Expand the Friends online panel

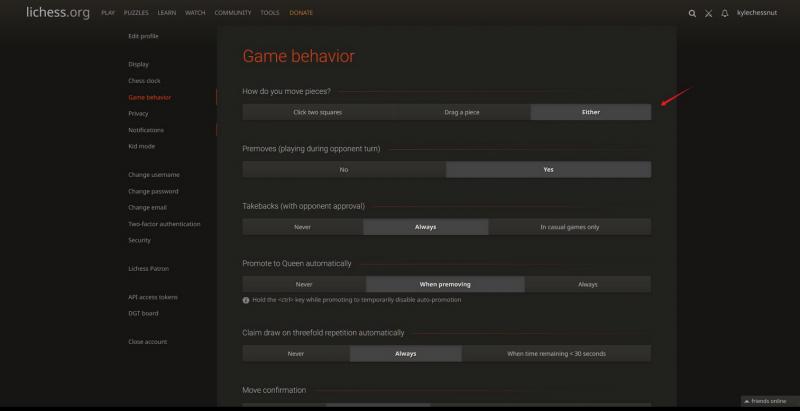tap(767, 401)
